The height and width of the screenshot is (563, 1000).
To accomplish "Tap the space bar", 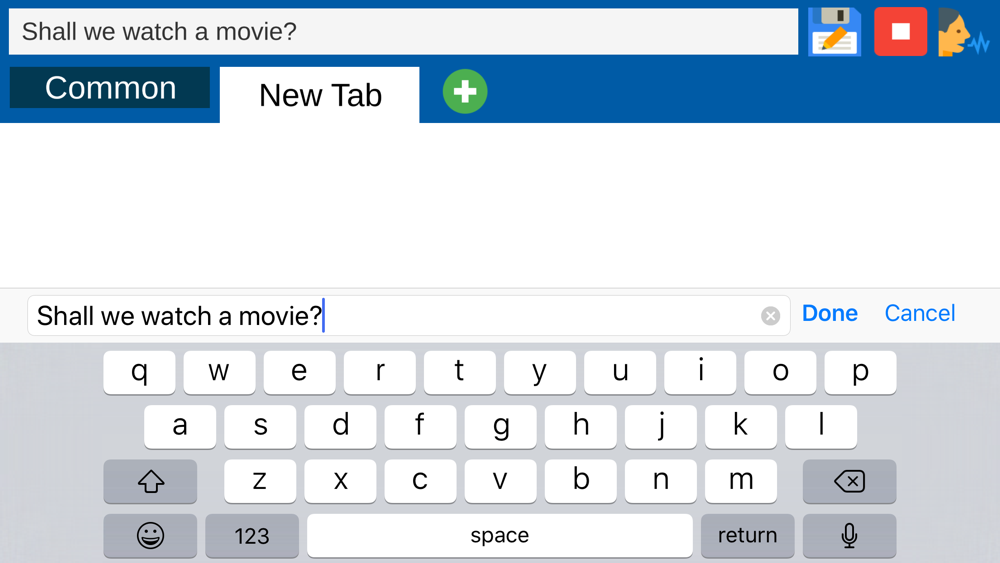I will point(499,536).
